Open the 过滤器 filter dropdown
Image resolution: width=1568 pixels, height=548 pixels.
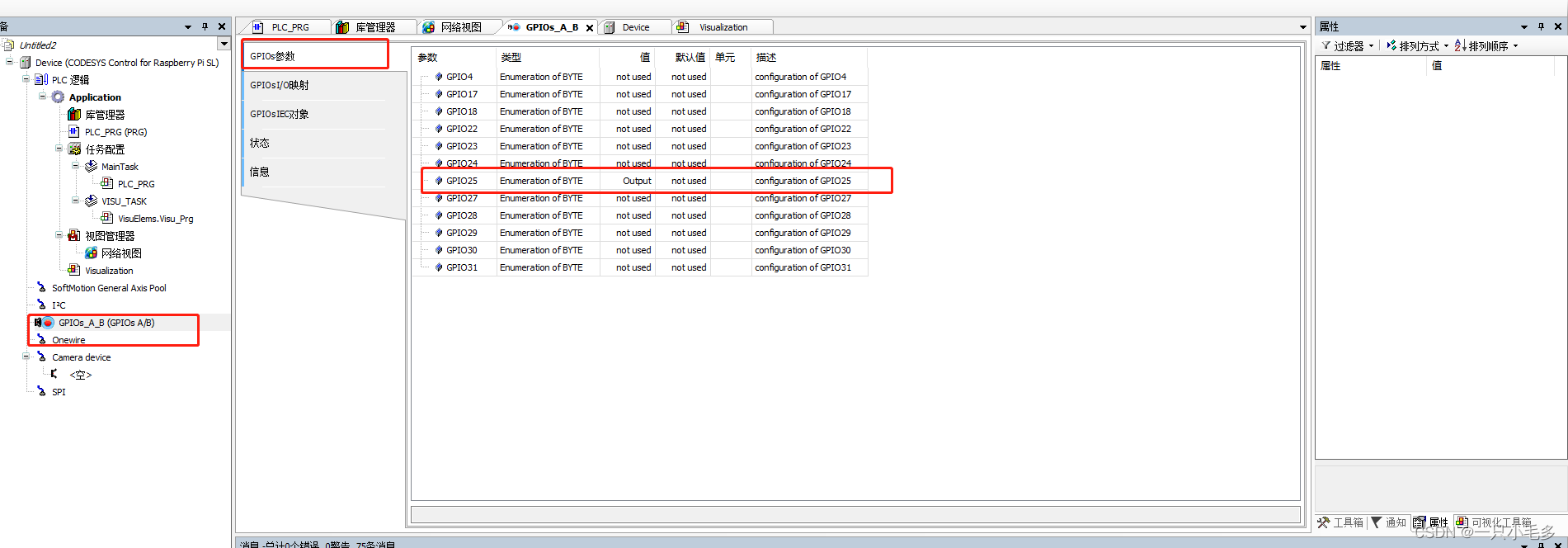[1371, 46]
